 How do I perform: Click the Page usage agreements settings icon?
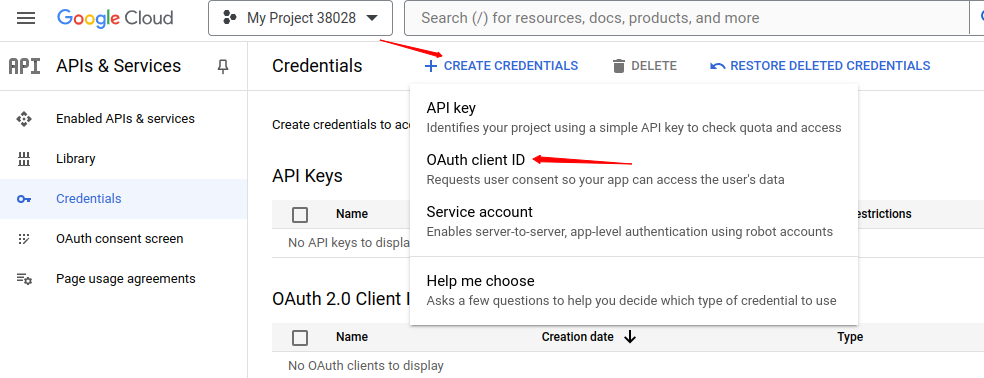click(x=24, y=279)
